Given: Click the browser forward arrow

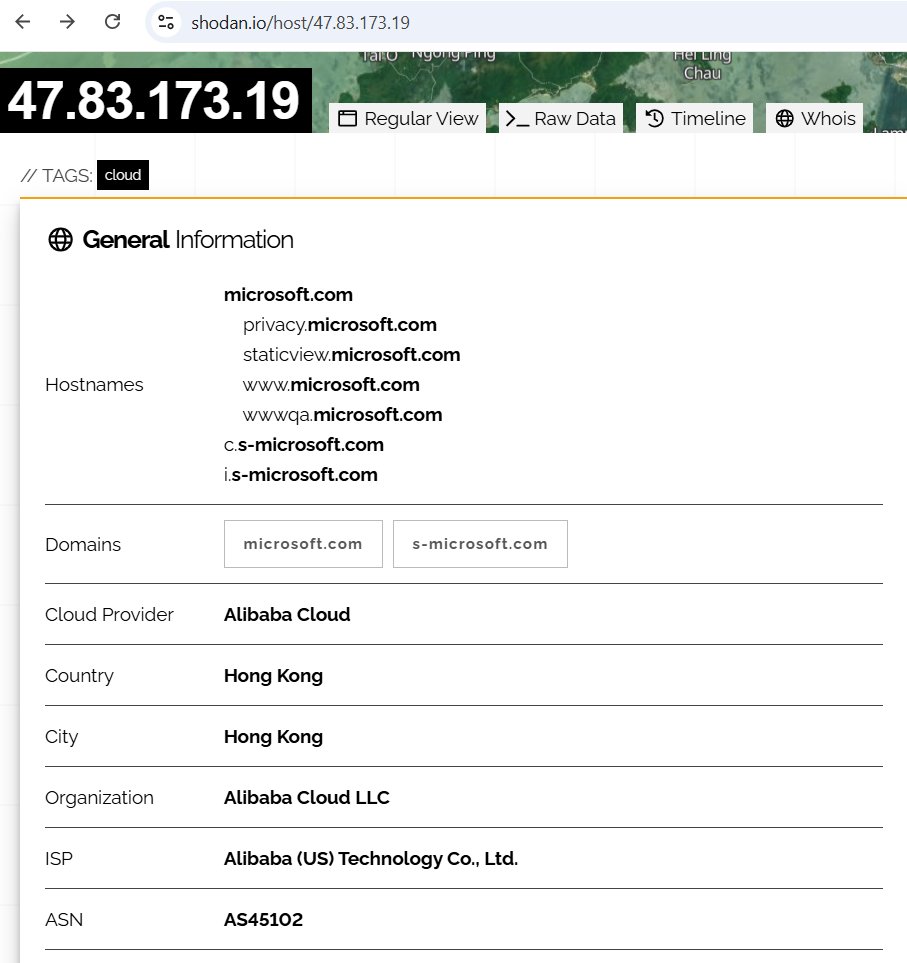Looking at the screenshot, I should click(x=68, y=22).
